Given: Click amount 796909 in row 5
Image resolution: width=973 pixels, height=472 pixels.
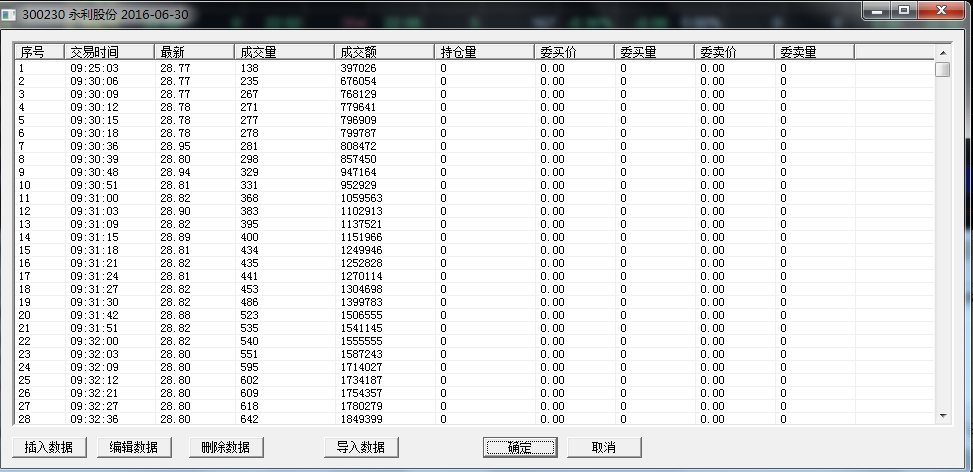Looking at the screenshot, I should [358, 120].
